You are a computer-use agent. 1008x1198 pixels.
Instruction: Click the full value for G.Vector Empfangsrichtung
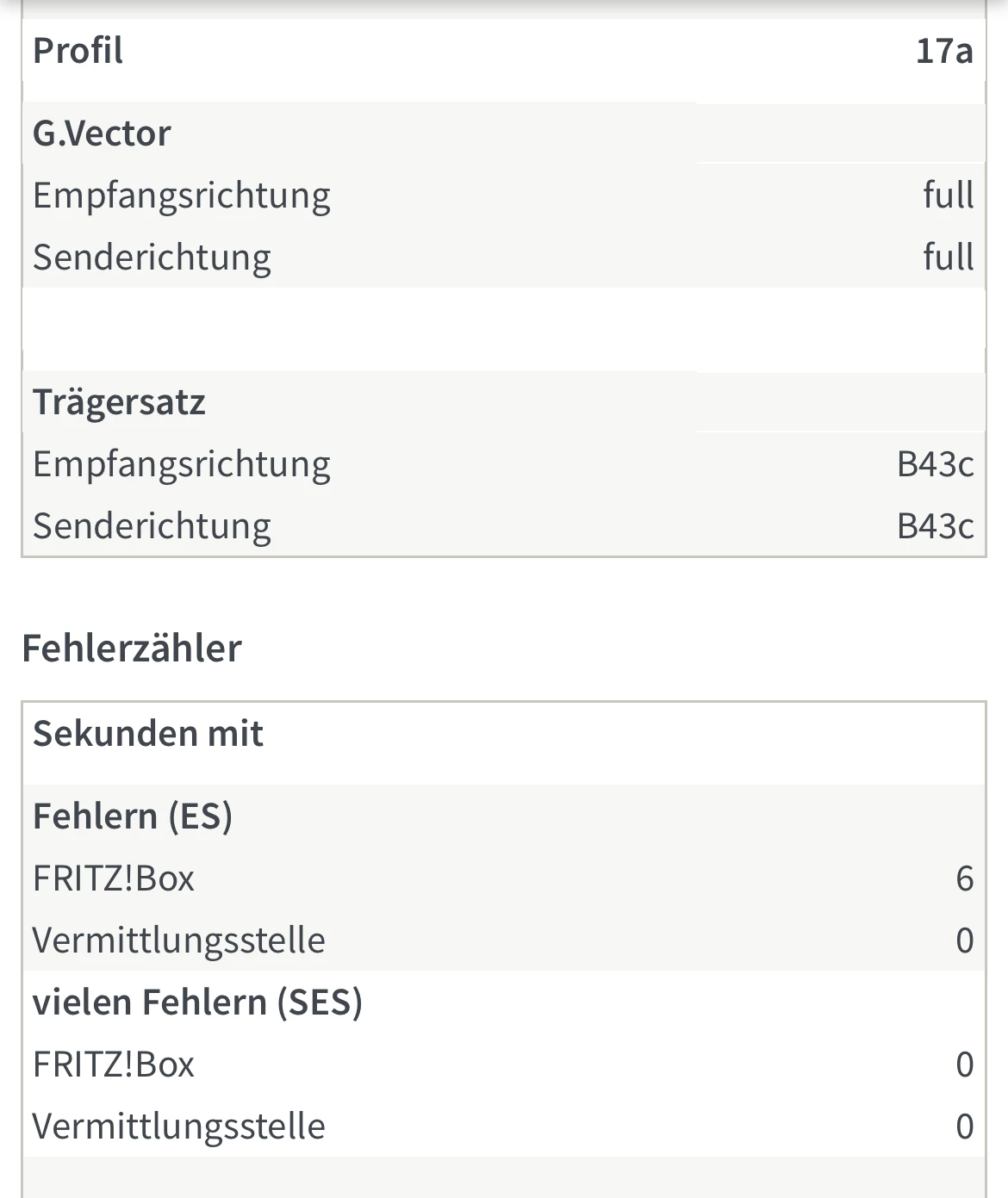click(948, 196)
